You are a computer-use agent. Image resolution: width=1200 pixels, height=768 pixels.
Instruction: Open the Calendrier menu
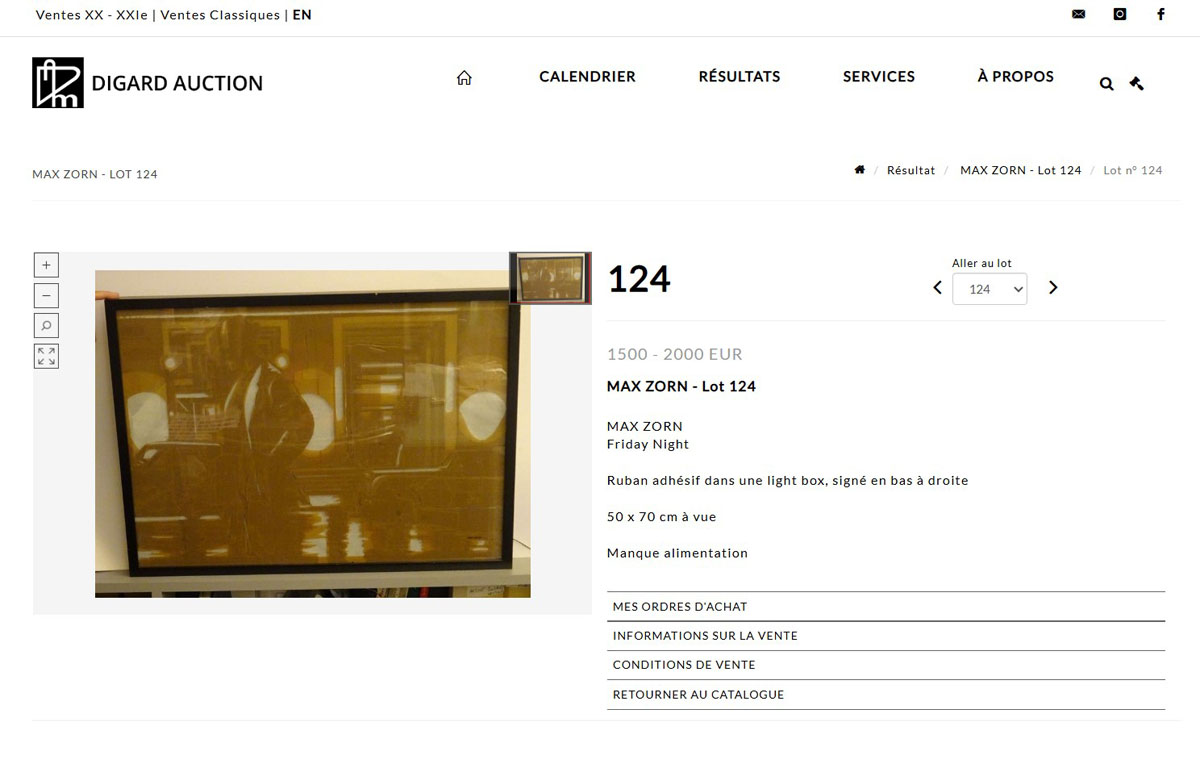587,77
